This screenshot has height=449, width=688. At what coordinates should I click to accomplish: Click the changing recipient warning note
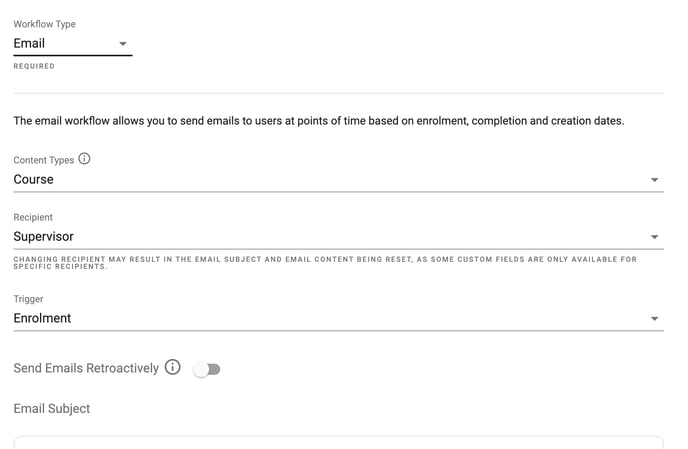325,262
